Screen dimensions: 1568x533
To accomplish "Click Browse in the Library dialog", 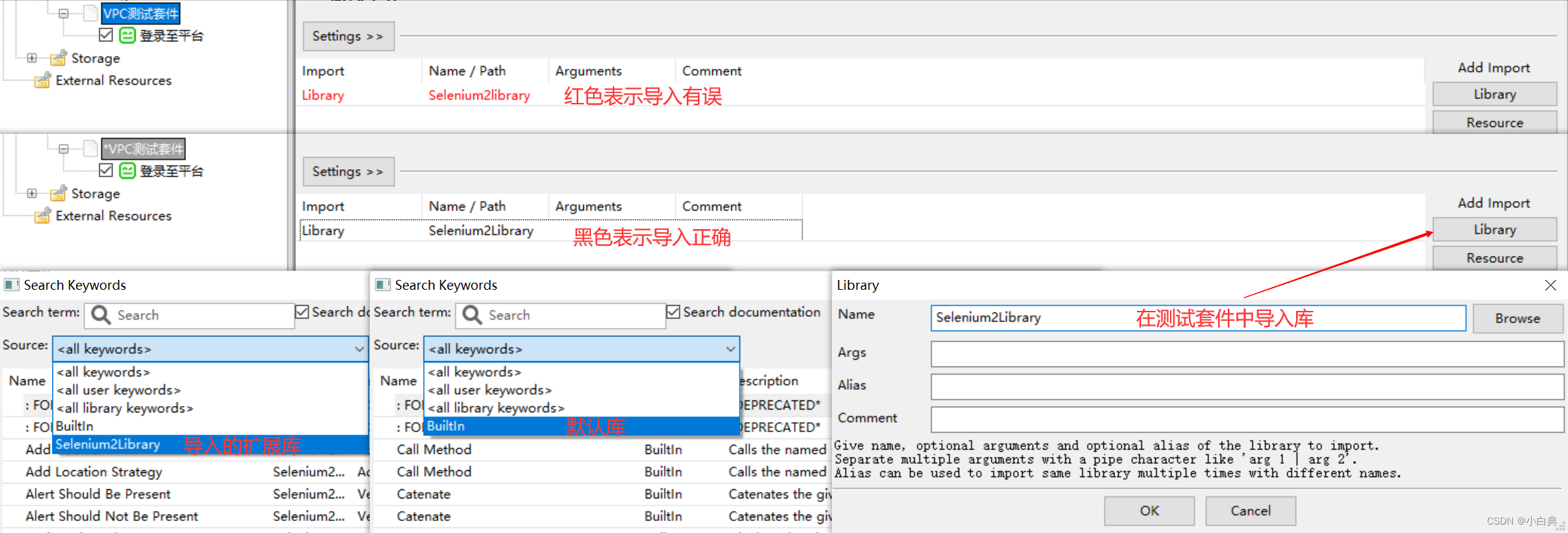I will (1518, 318).
